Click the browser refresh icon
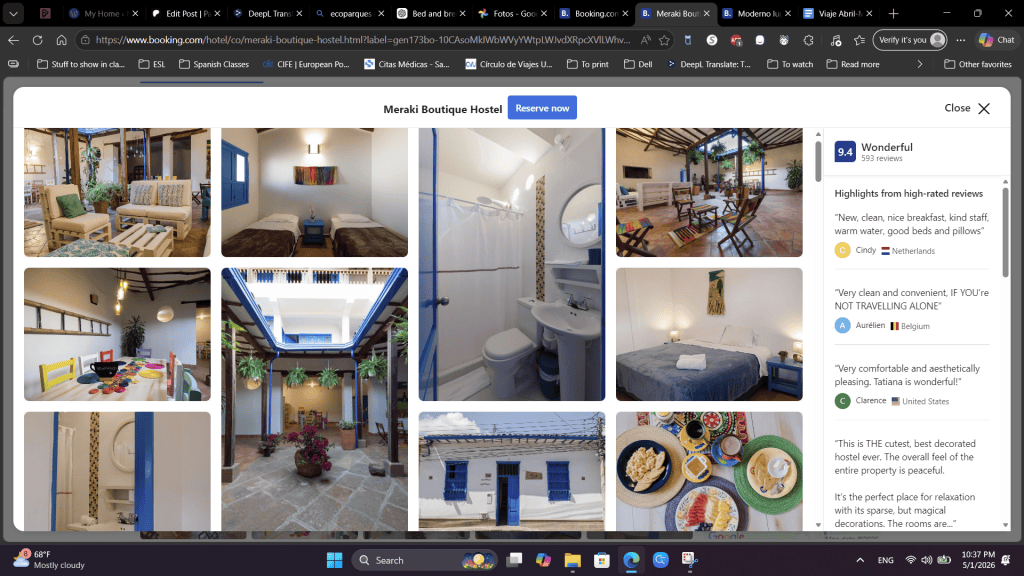The image size is (1024, 576). [x=37, y=40]
